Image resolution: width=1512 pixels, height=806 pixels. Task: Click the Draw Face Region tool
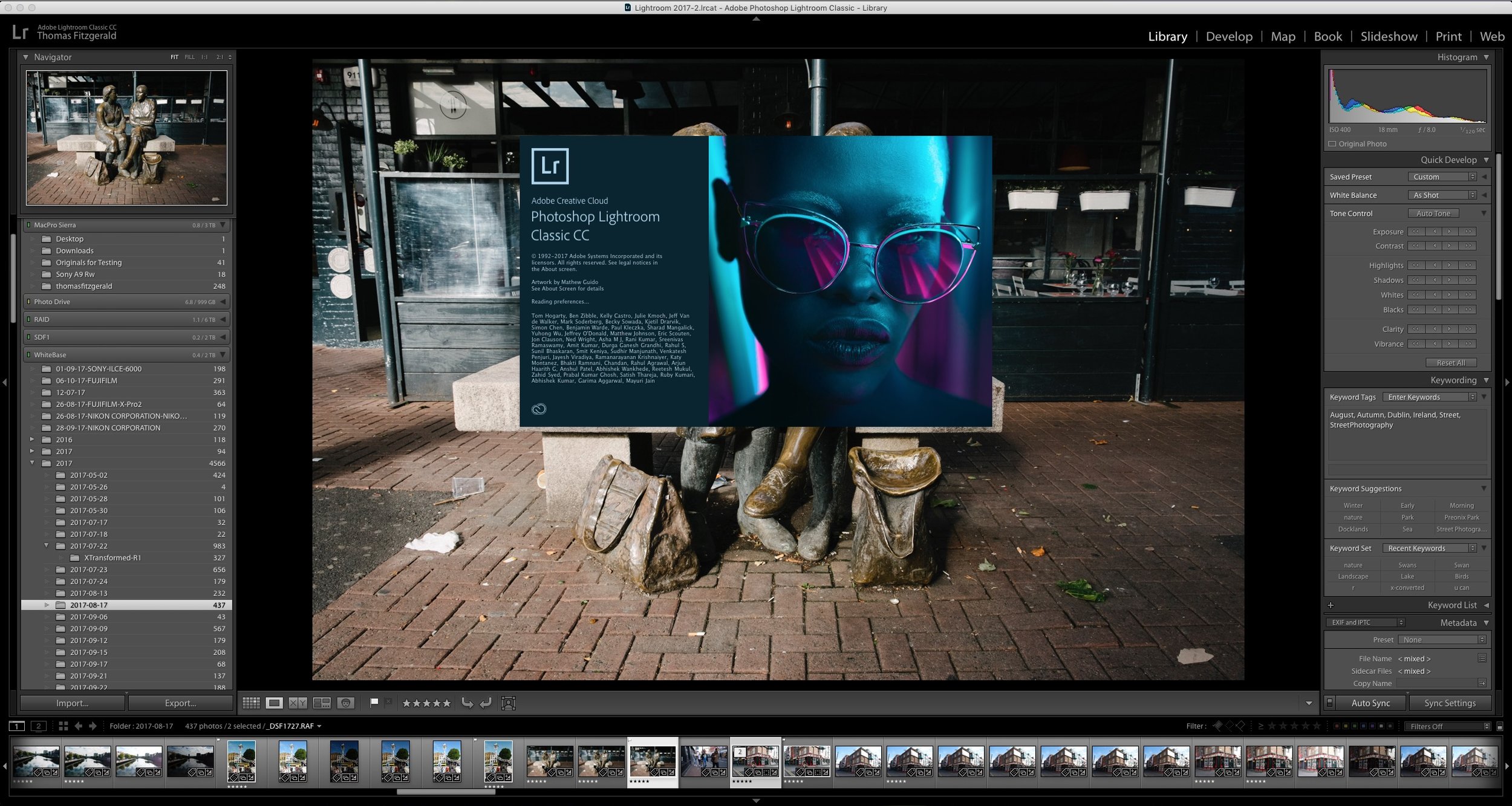pos(509,703)
